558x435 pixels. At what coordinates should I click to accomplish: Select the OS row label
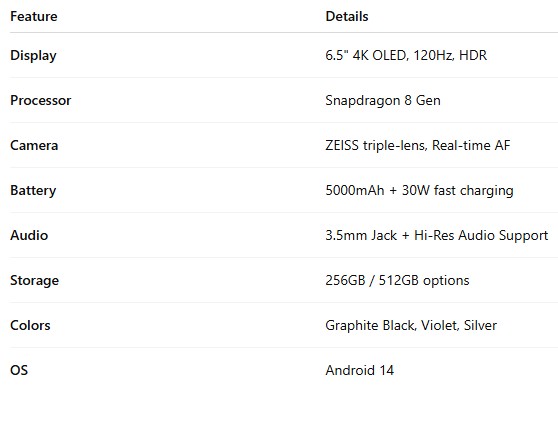click(19, 371)
